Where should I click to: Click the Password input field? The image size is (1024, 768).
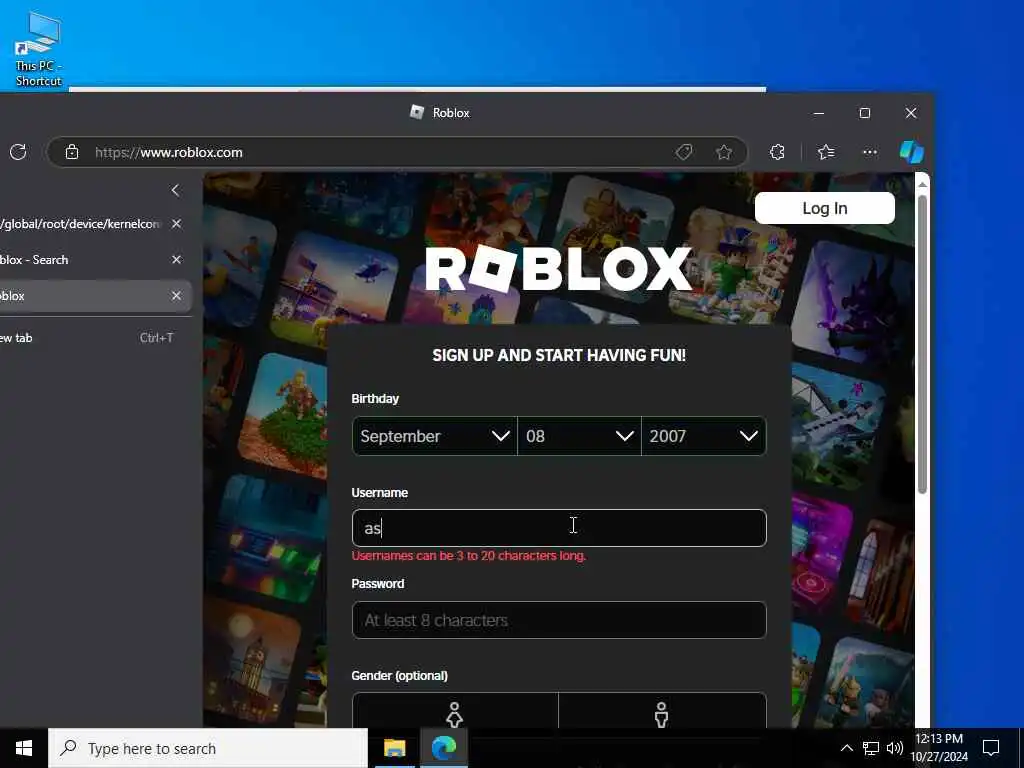559,620
